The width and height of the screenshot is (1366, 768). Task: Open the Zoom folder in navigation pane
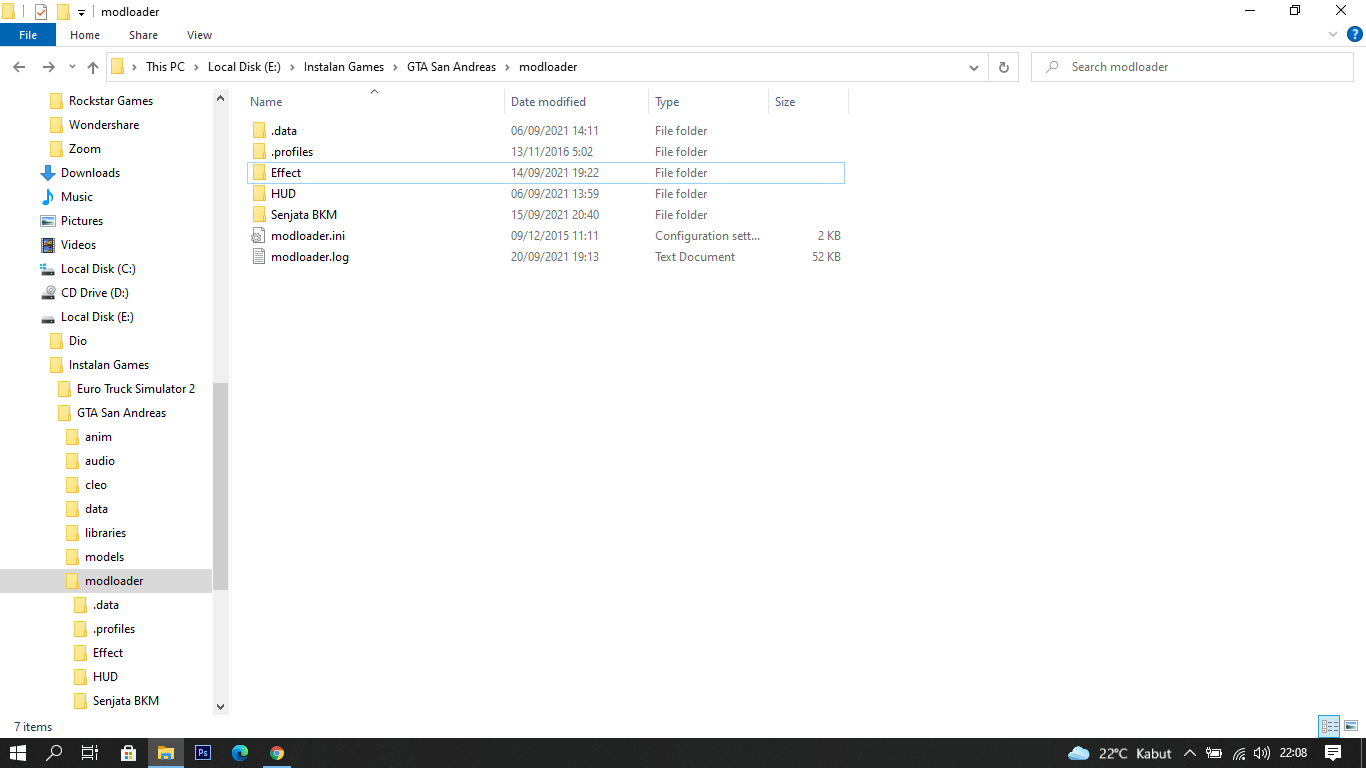[x=84, y=149]
